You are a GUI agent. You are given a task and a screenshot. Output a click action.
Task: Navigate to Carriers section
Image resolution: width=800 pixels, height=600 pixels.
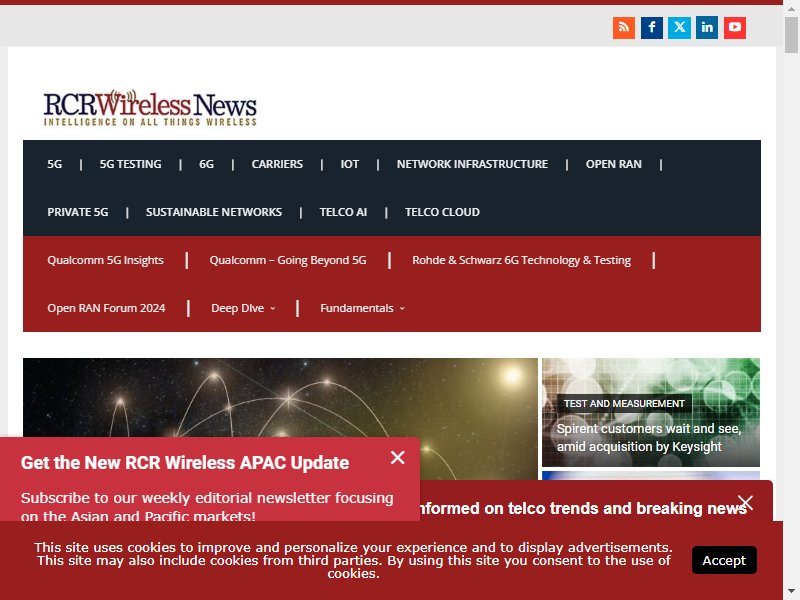(277, 164)
